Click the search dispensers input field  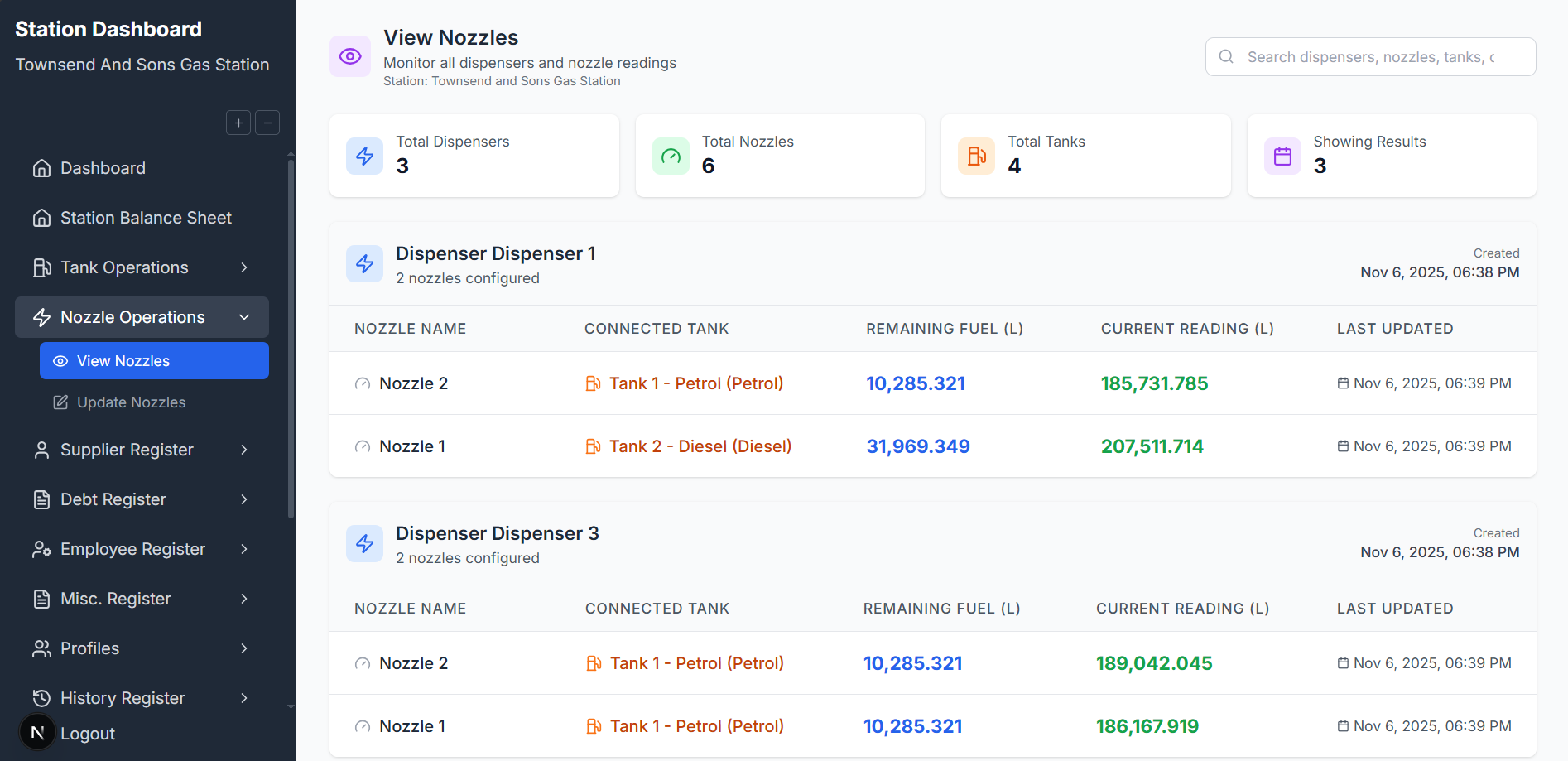pyautogui.click(x=1370, y=57)
